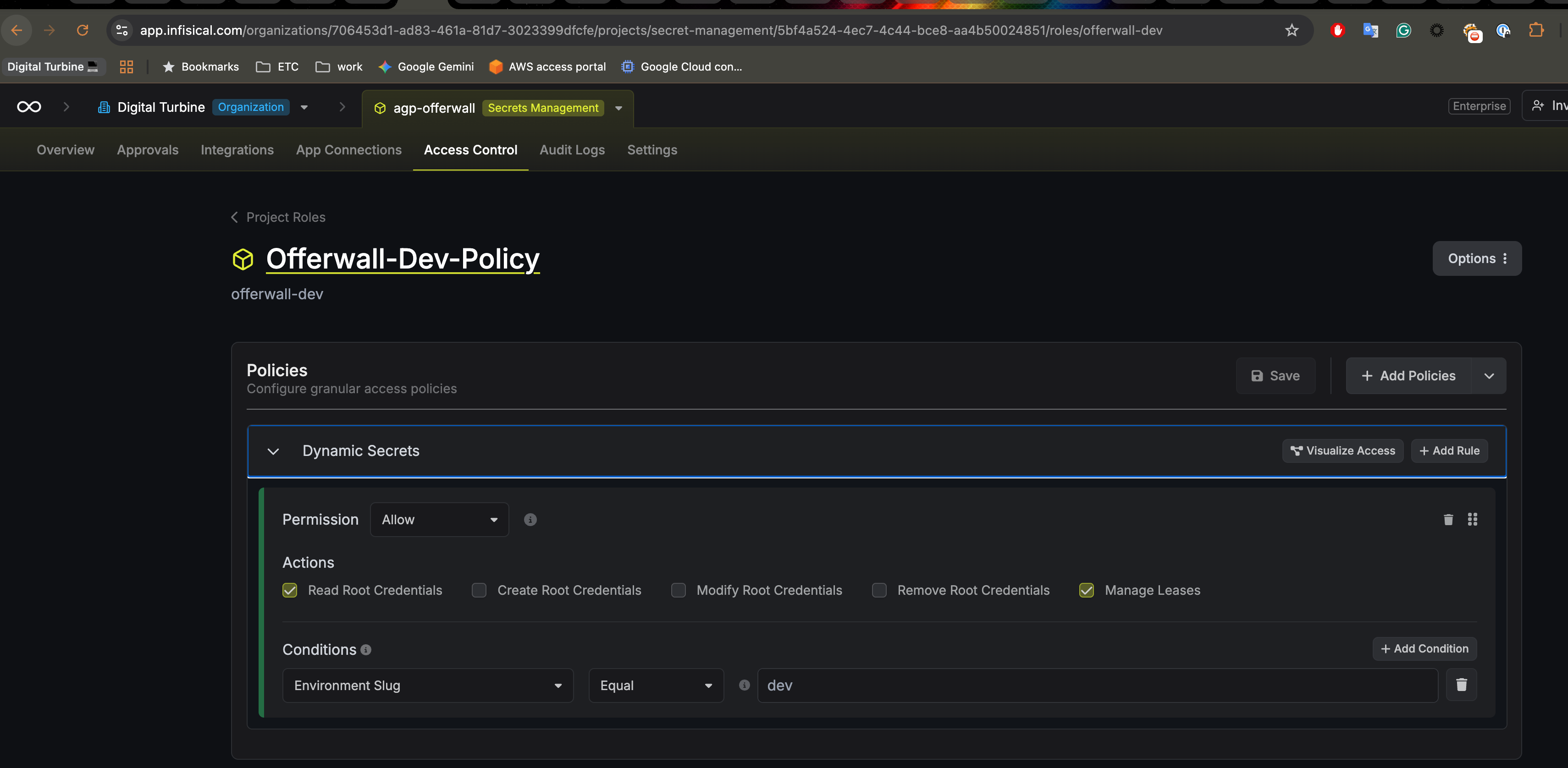The width and height of the screenshot is (1568, 768).
Task: Open browser extensions puzzle icon
Action: coord(1536,30)
